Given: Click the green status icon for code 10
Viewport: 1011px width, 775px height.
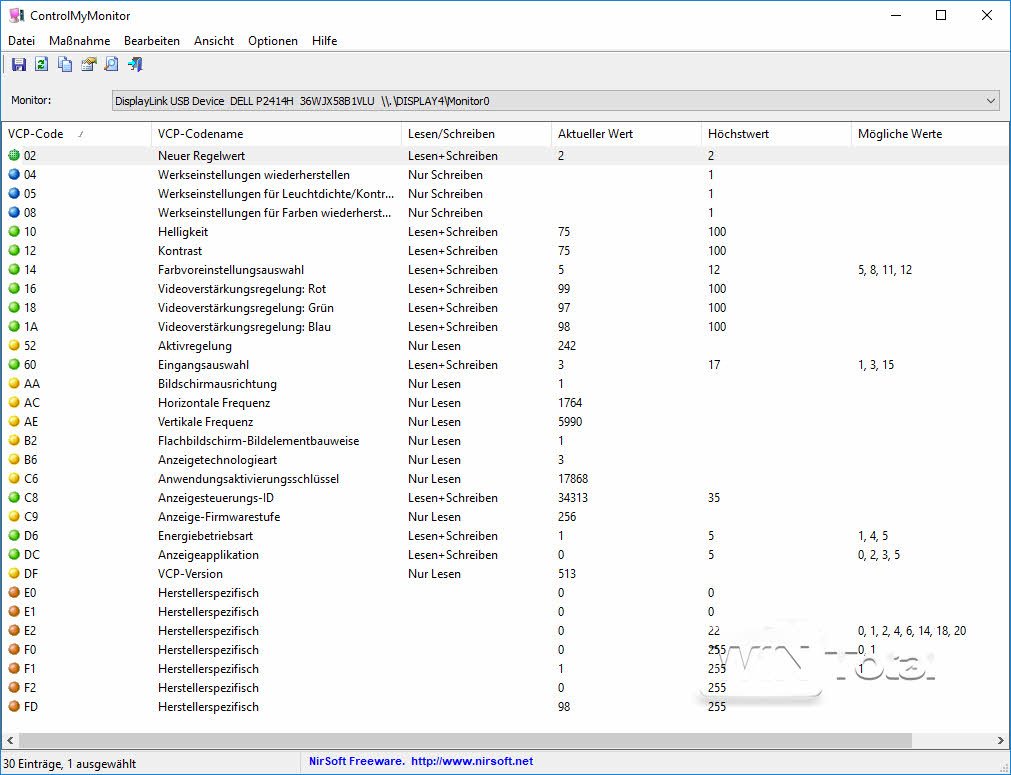Looking at the screenshot, I should (14, 232).
